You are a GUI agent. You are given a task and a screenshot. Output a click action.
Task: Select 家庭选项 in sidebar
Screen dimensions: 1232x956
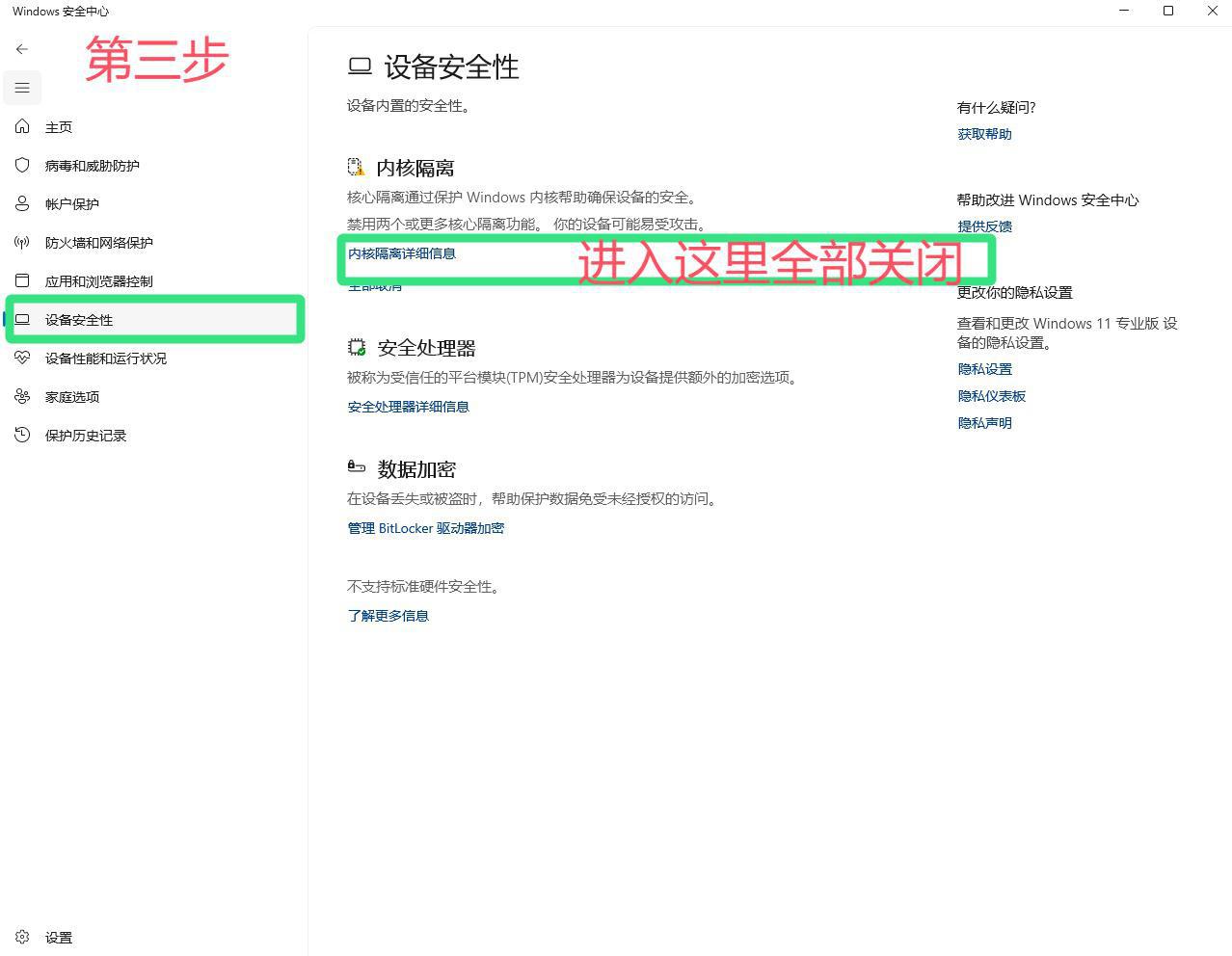[72, 397]
